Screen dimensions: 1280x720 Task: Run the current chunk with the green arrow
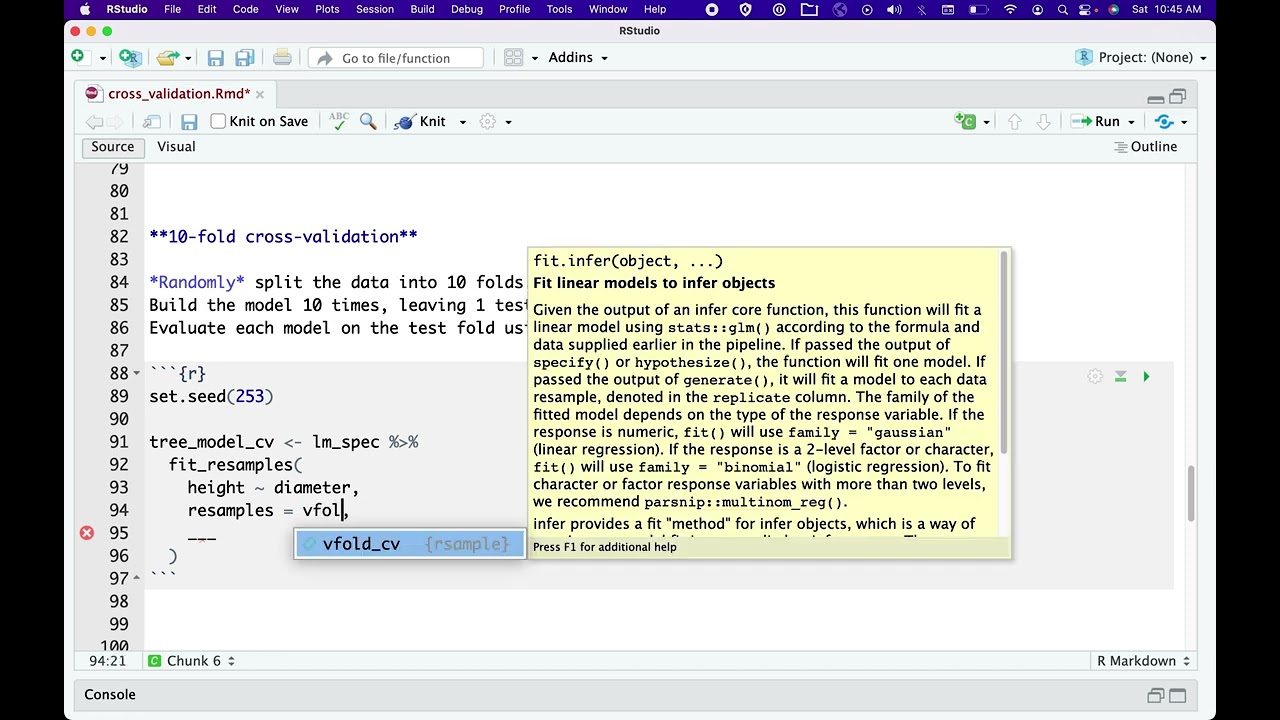[x=1146, y=376]
